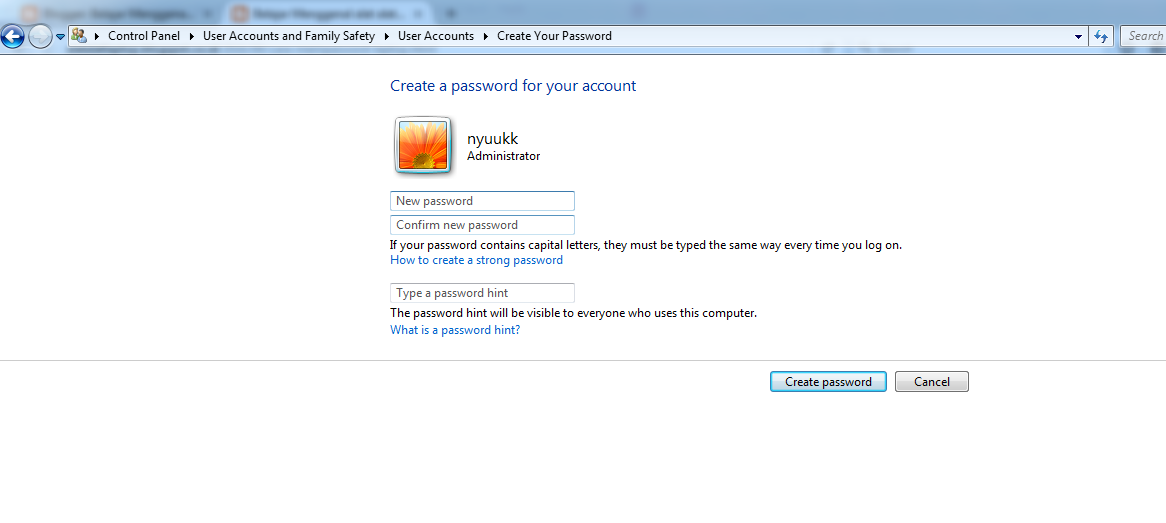
Task: Click the Refresh button beside address bar
Action: coord(1101,36)
